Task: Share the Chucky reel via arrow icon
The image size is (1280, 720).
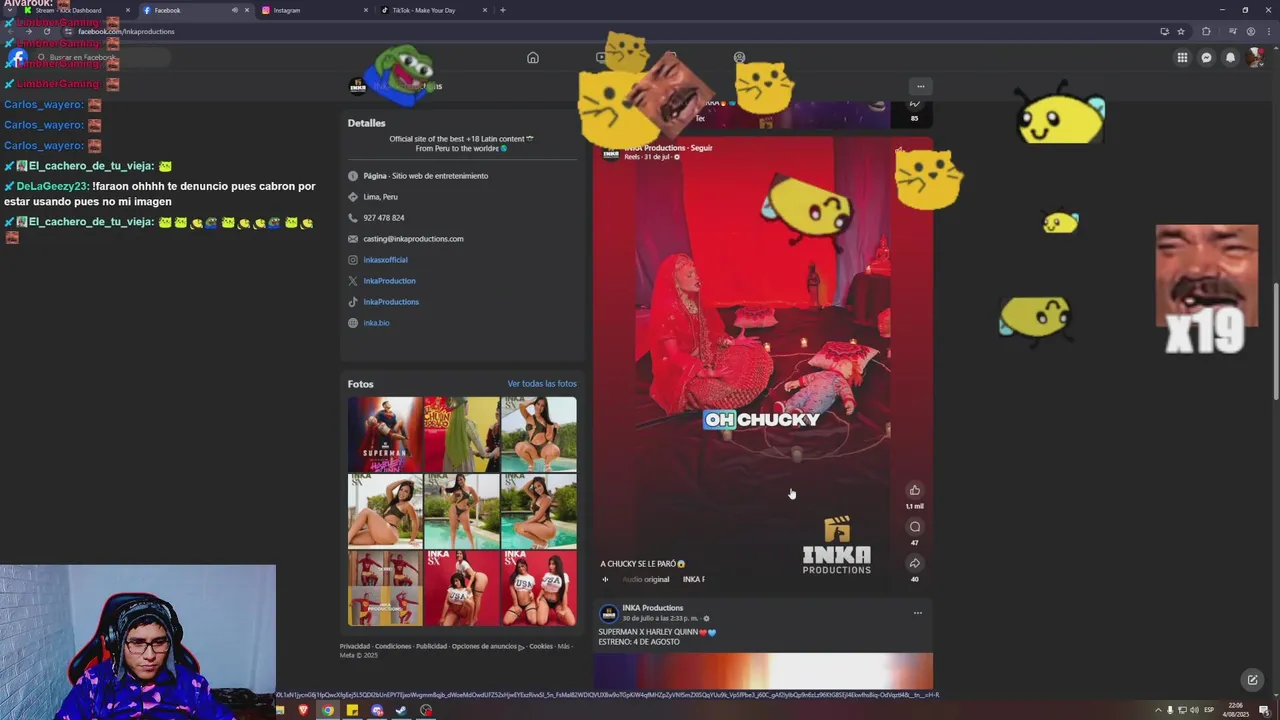Action: pos(914,563)
